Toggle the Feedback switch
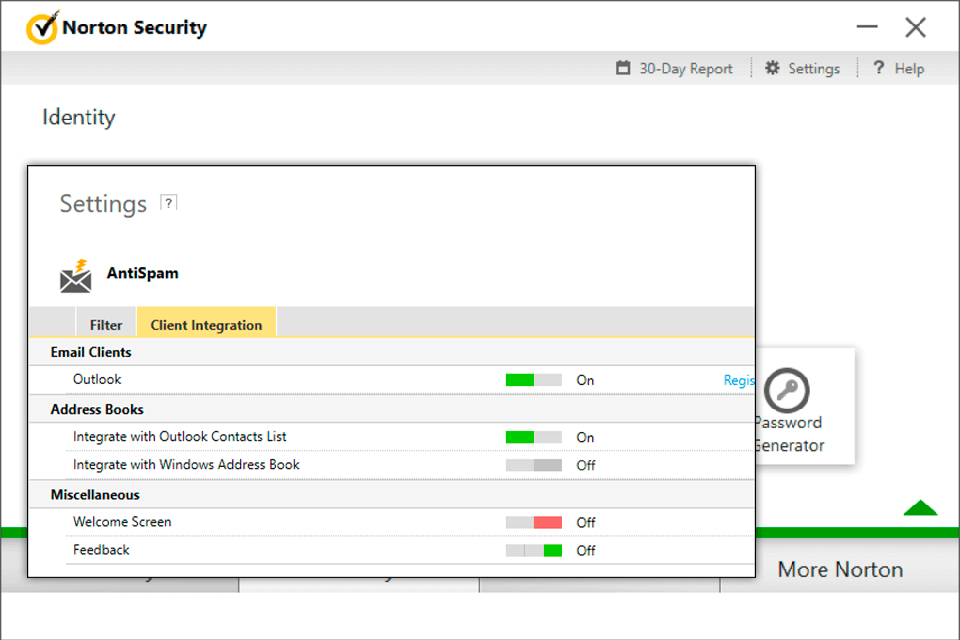The height and width of the screenshot is (640, 960). (x=533, y=550)
